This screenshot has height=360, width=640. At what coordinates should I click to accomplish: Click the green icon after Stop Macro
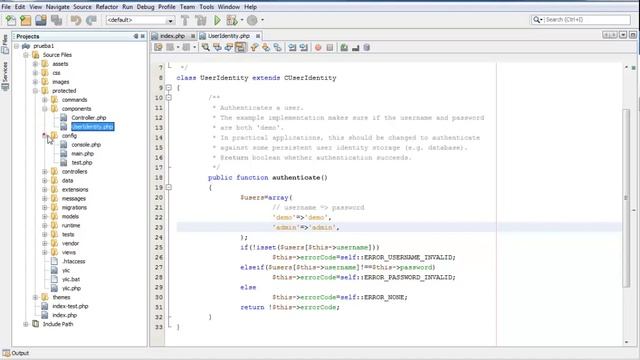(x=344, y=47)
